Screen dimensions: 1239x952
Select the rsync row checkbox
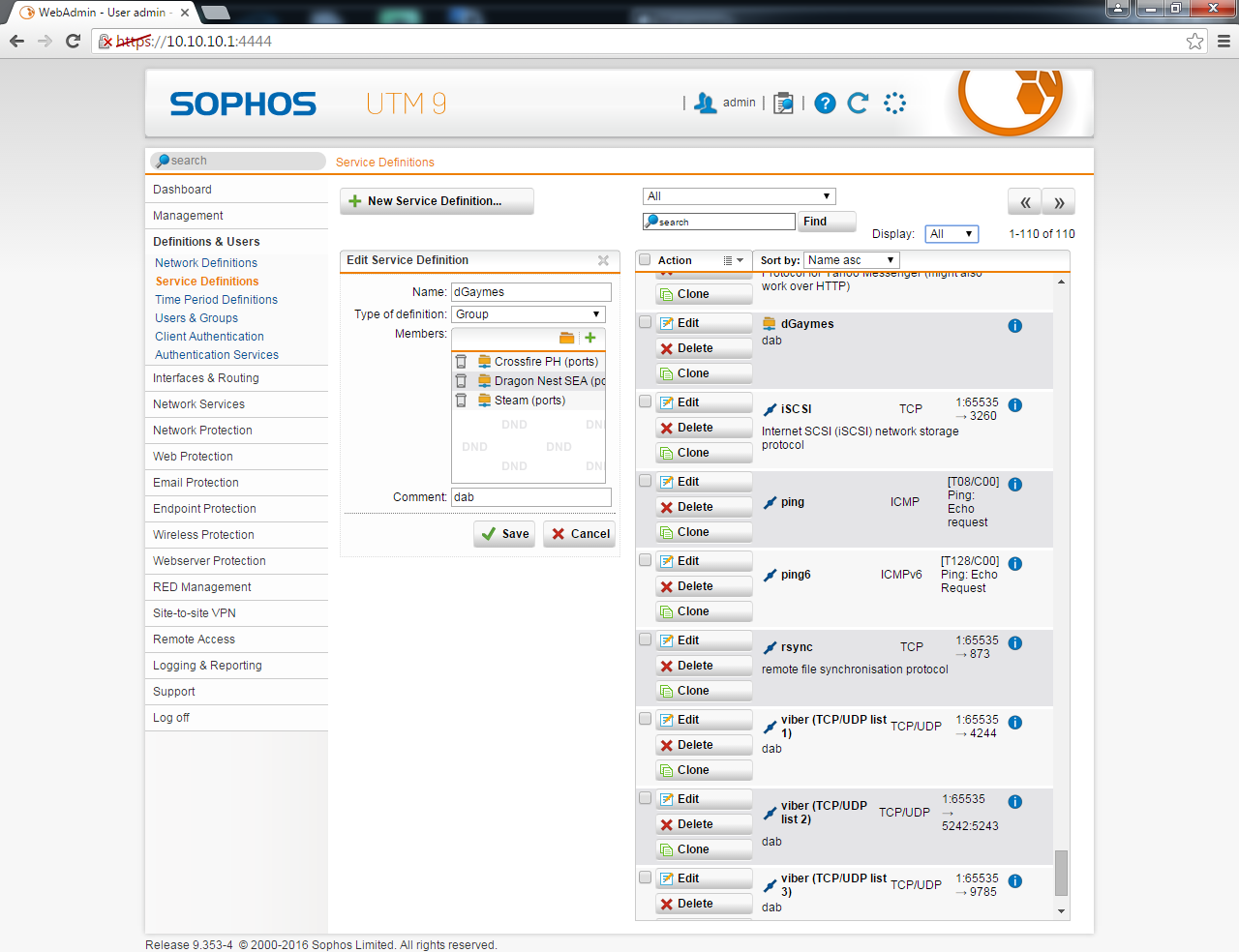(x=645, y=640)
